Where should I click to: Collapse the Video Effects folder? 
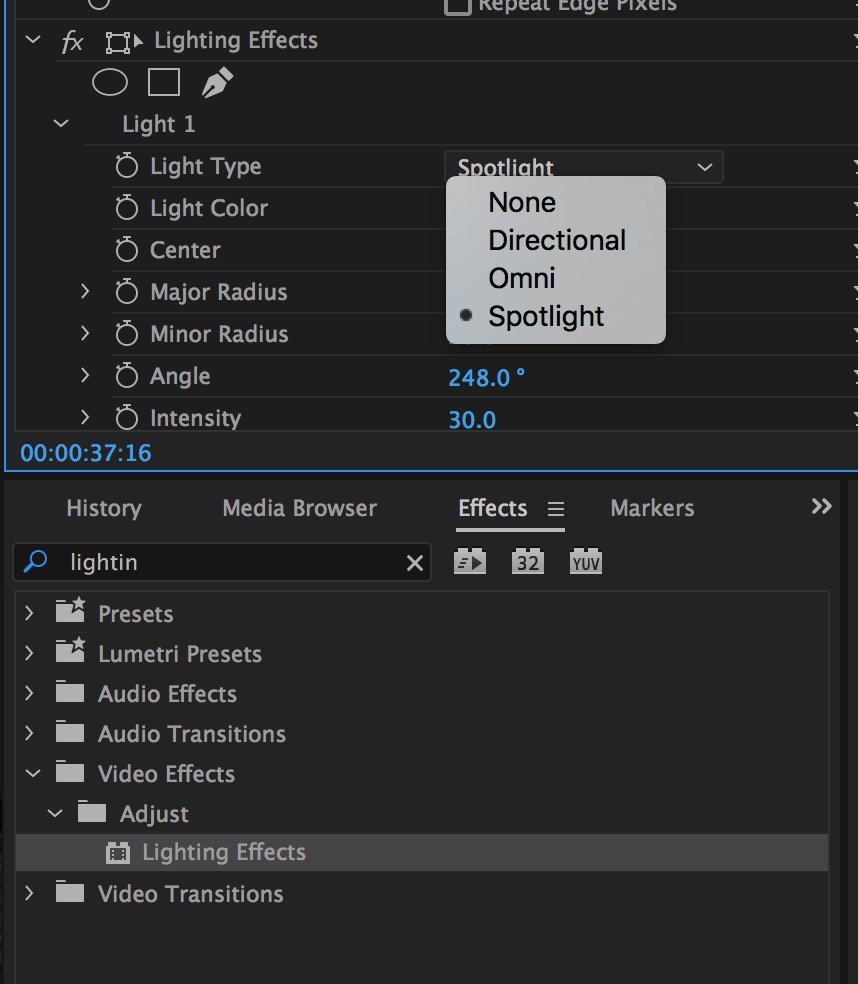[x=33, y=773]
